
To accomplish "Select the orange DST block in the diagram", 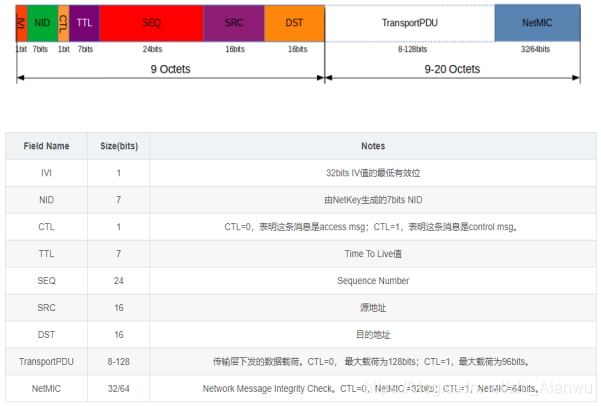I will pos(295,21).
